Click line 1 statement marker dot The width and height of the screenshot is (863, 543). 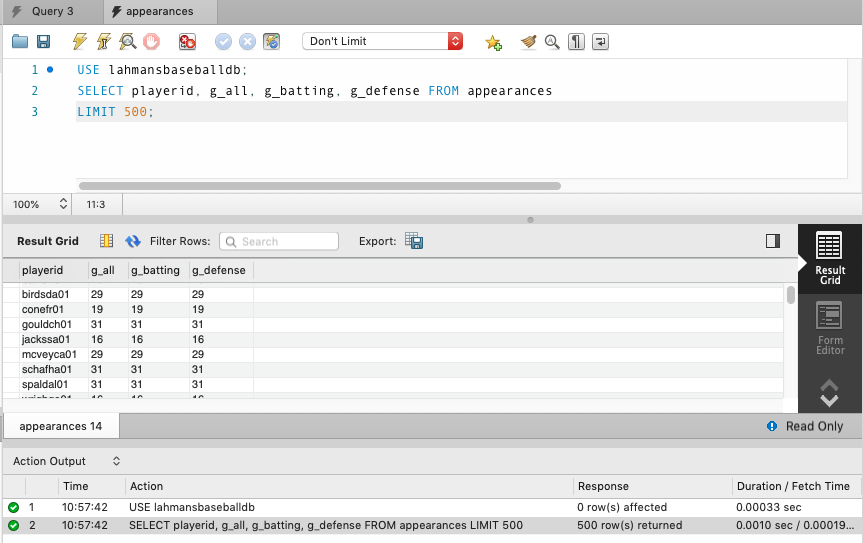coord(50,70)
